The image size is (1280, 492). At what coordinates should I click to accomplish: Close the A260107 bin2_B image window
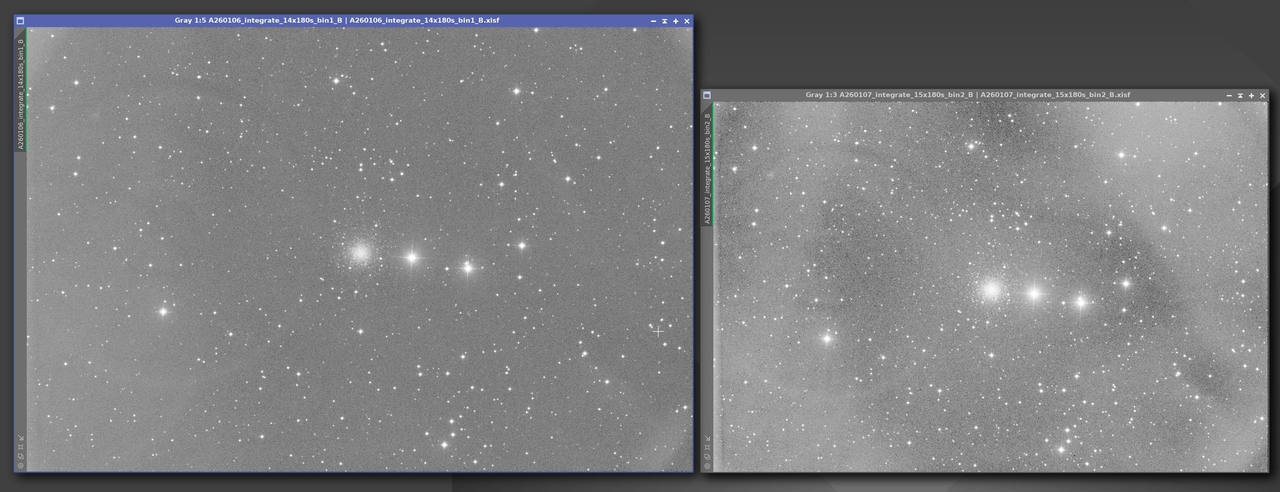[1263, 95]
